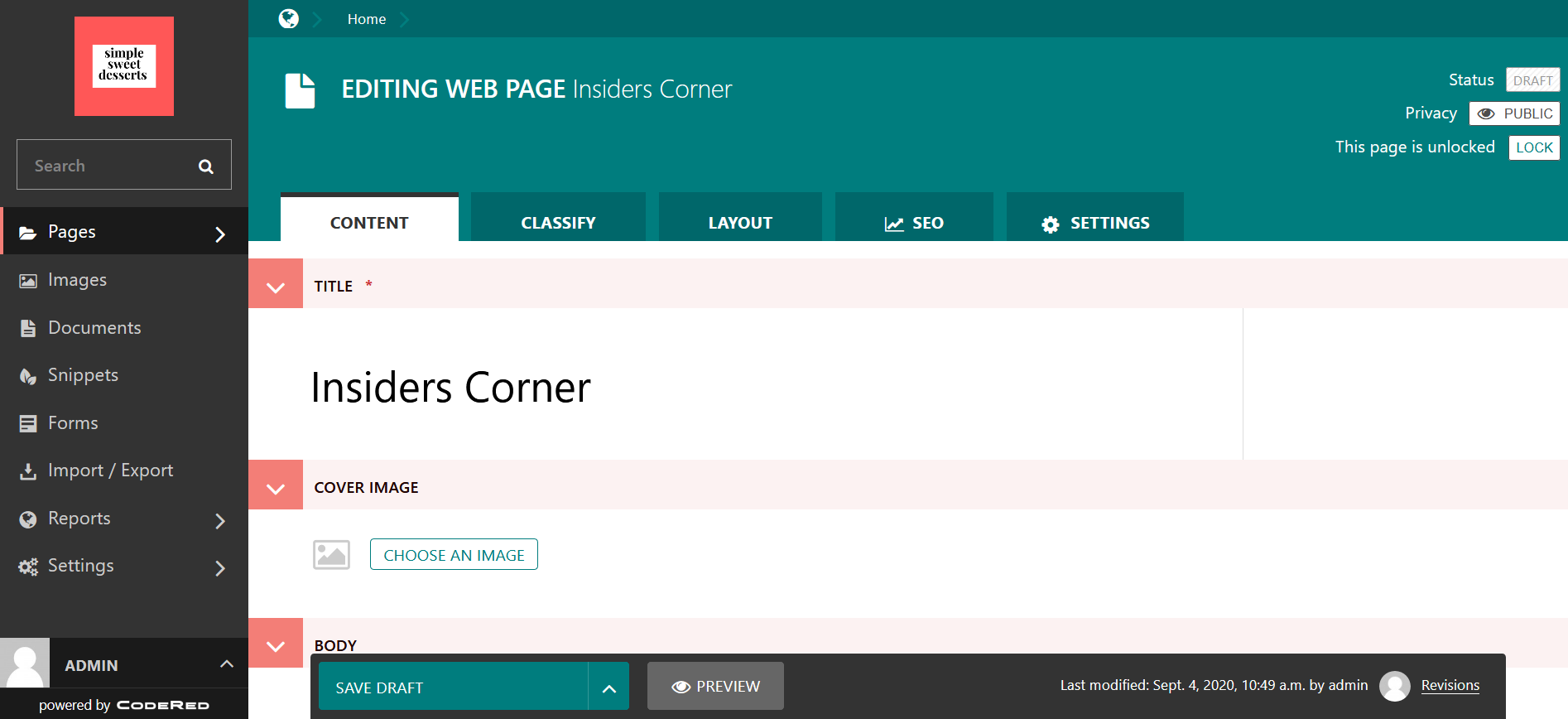This screenshot has width=1568, height=719.
Task: Click the cover image placeholder icon
Action: pos(331,555)
